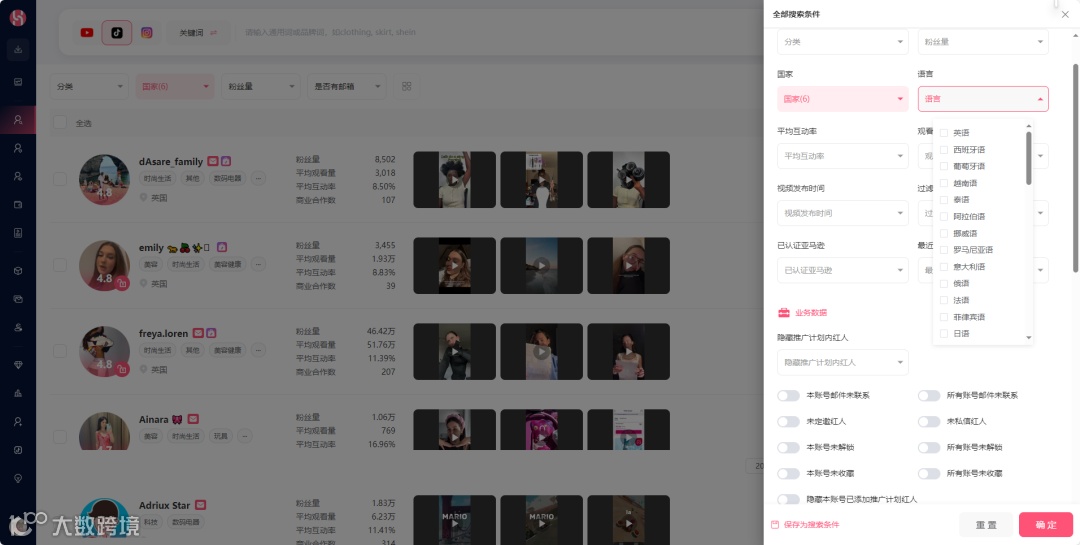Viewport: 1080px width, 545px height.
Task: Switch to grid view icon beside 是否有邮箱
Action: (x=406, y=87)
